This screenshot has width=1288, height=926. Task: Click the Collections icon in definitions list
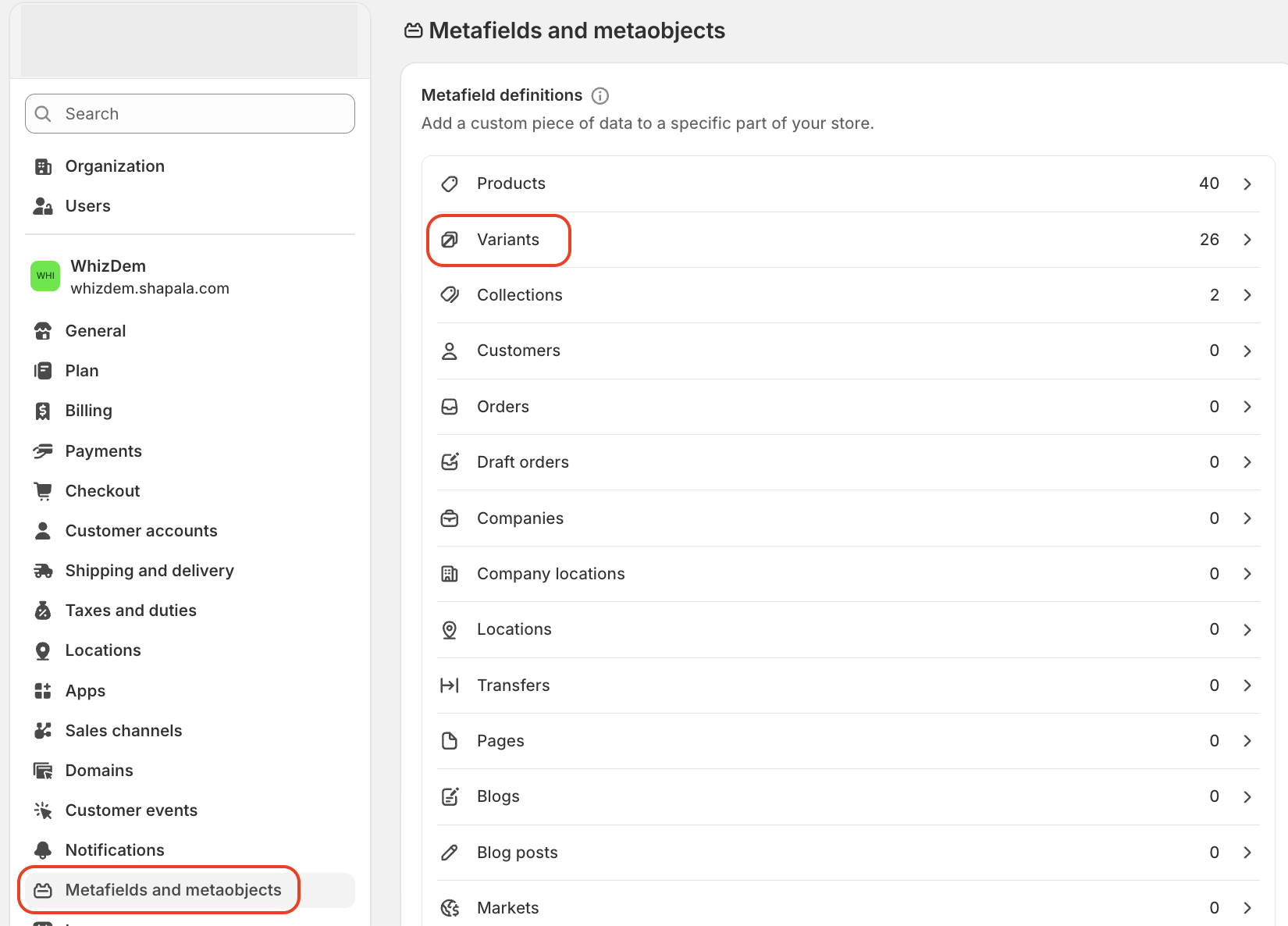click(450, 295)
